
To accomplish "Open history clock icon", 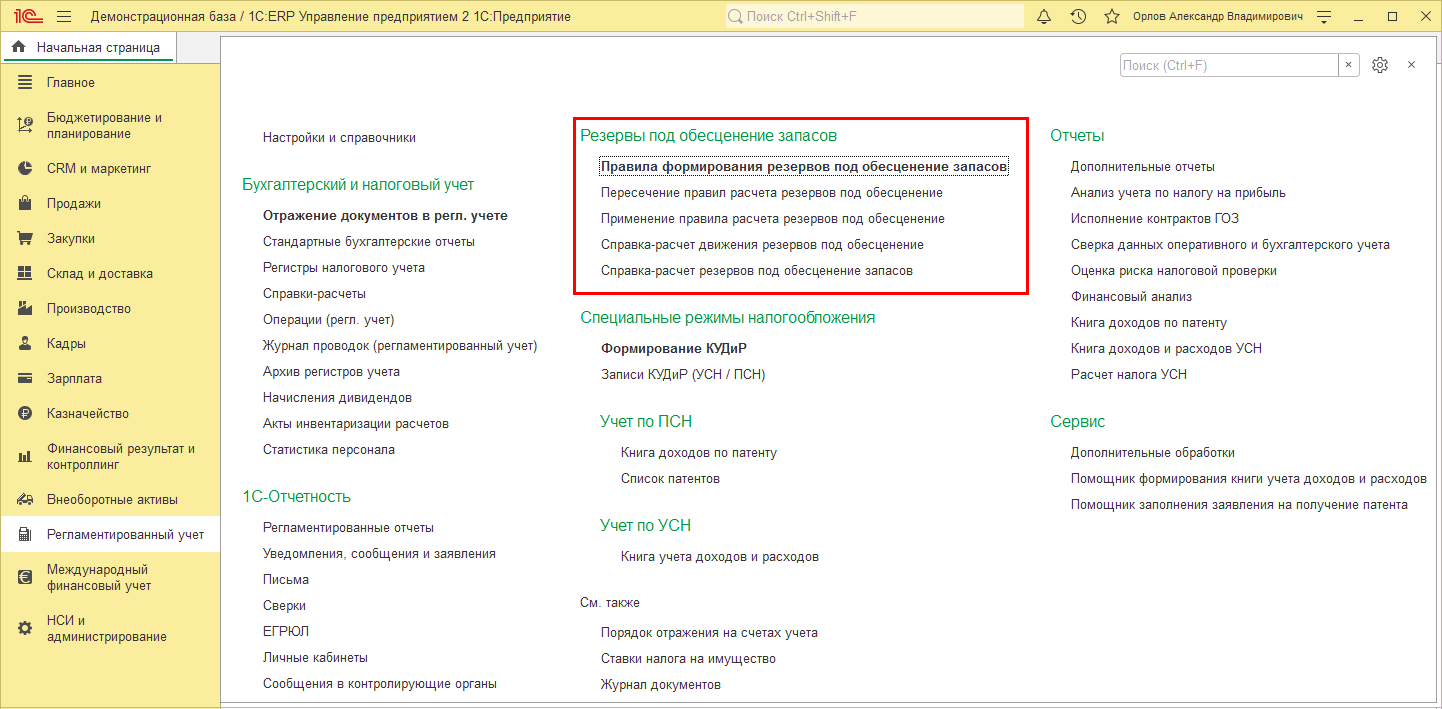I will [1078, 17].
